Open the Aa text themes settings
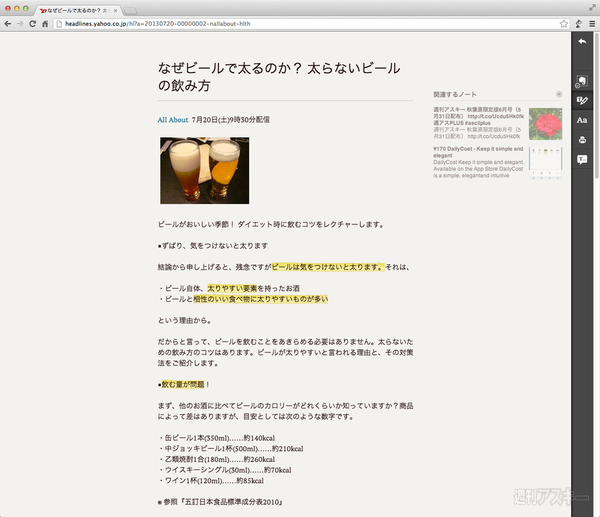 click(582, 120)
